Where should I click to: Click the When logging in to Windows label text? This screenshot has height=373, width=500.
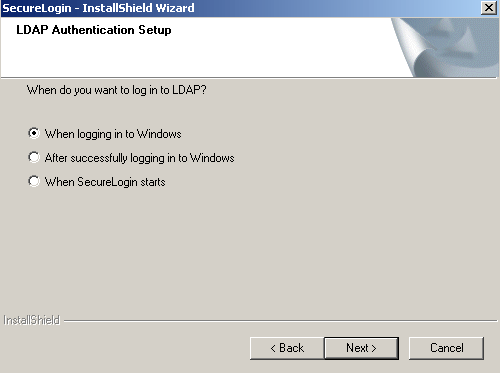113,134
